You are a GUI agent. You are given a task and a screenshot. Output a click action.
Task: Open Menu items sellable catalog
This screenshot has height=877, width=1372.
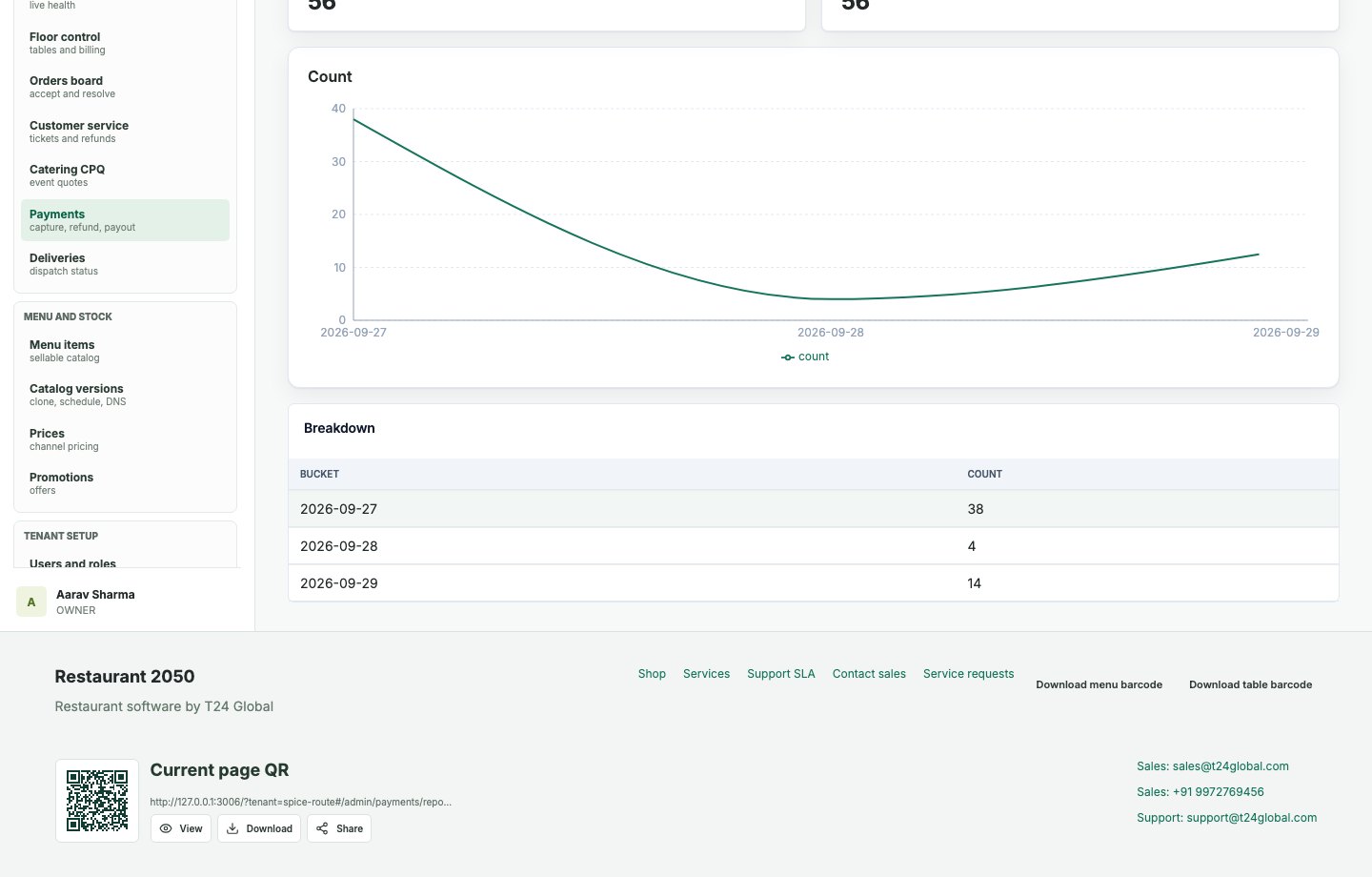(125, 351)
